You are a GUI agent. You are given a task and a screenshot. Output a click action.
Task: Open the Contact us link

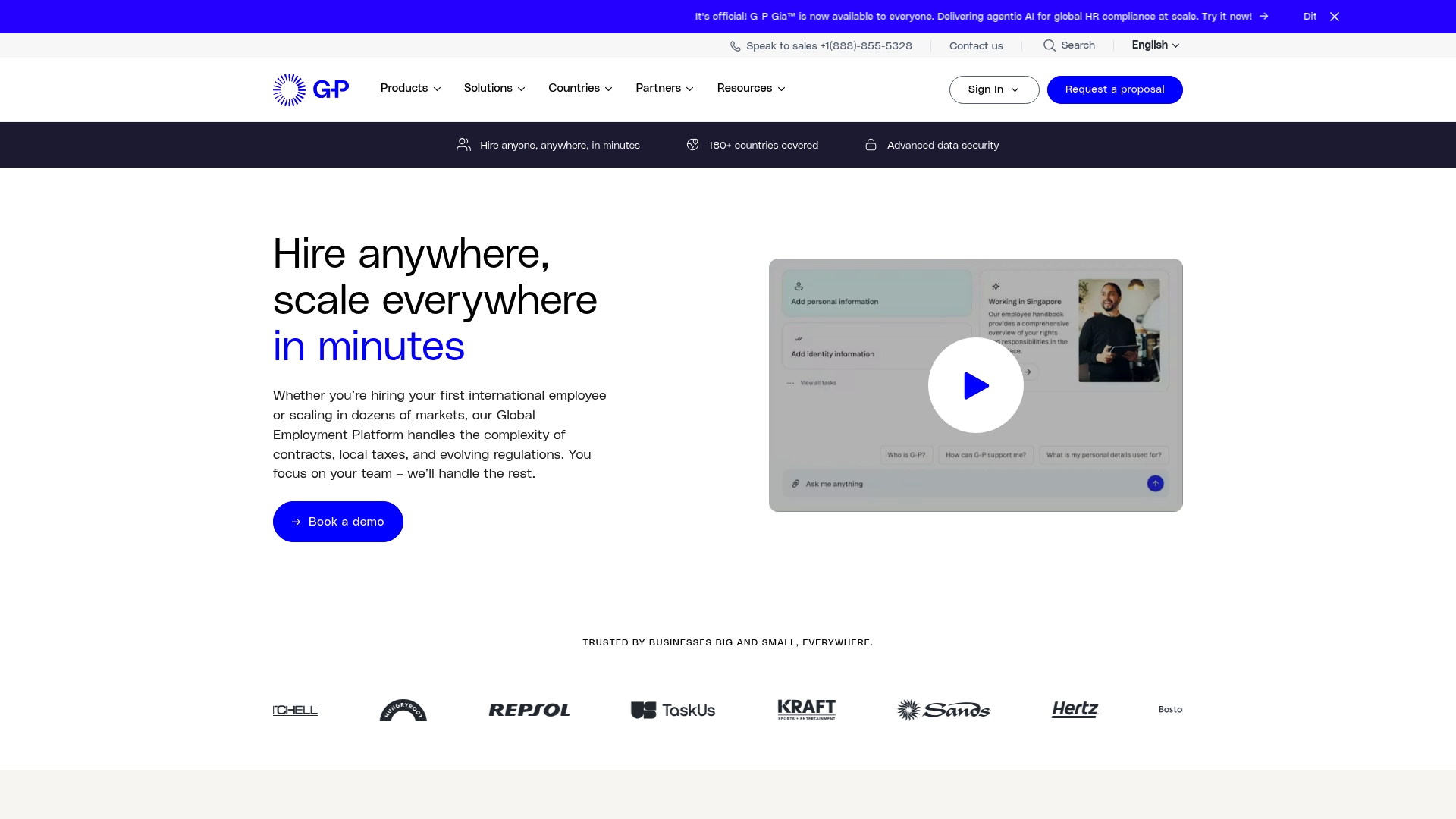(976, 46)
